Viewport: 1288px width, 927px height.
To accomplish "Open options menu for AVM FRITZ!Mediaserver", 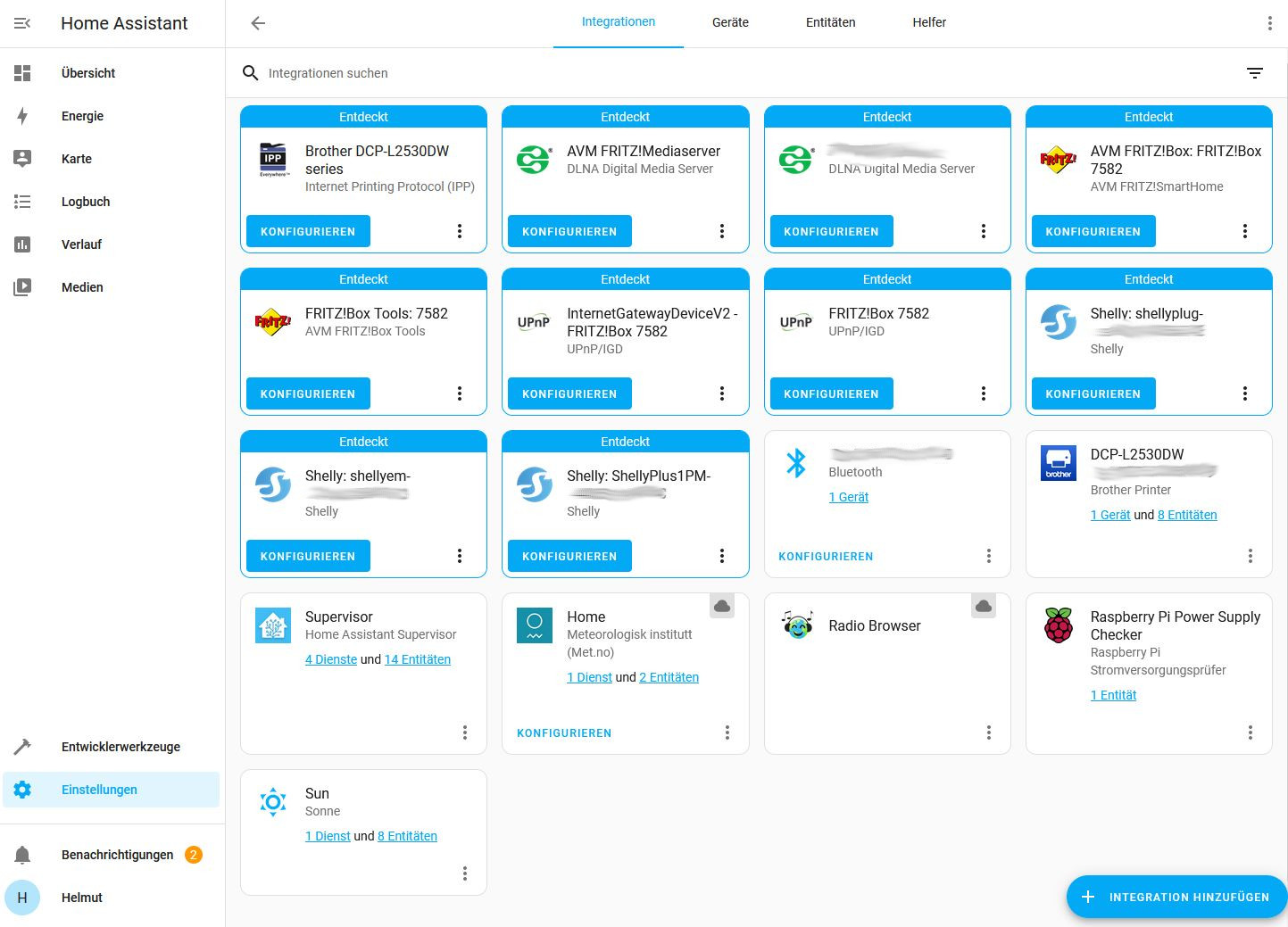I will [x=722, y=231].
